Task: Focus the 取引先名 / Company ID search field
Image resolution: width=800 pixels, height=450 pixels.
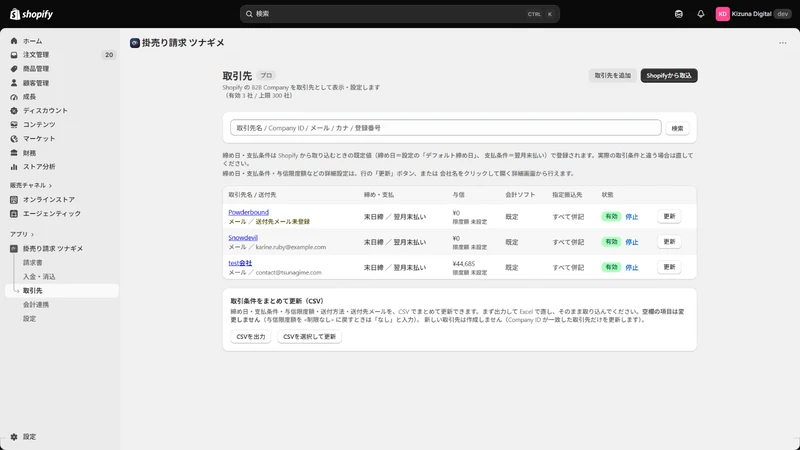Action: (x=445, y=128)
